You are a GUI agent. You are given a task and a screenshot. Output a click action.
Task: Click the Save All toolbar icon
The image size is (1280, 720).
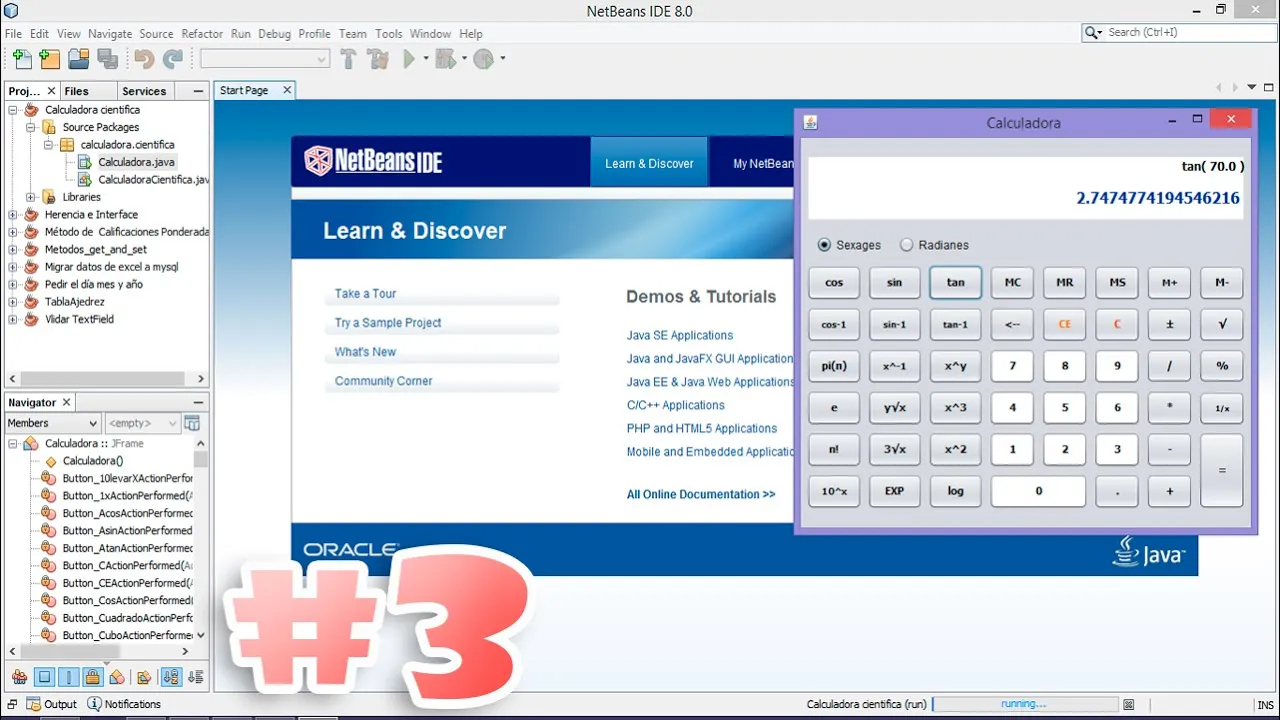[107, 59]
